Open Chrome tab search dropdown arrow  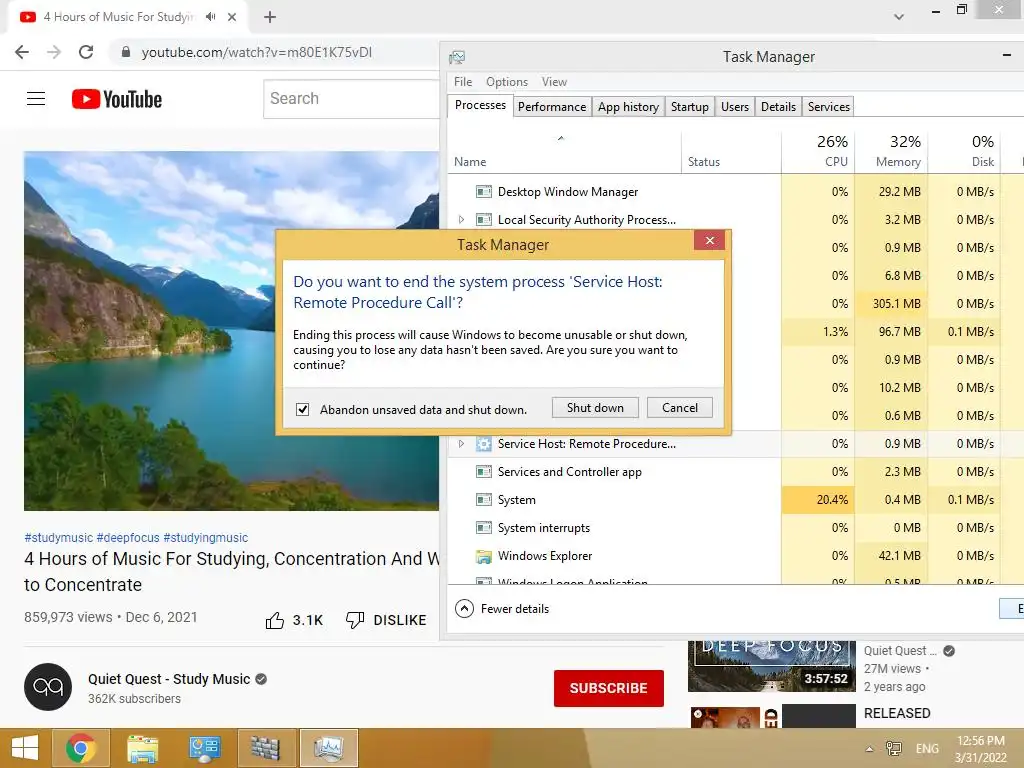click(x=899, y=17)
